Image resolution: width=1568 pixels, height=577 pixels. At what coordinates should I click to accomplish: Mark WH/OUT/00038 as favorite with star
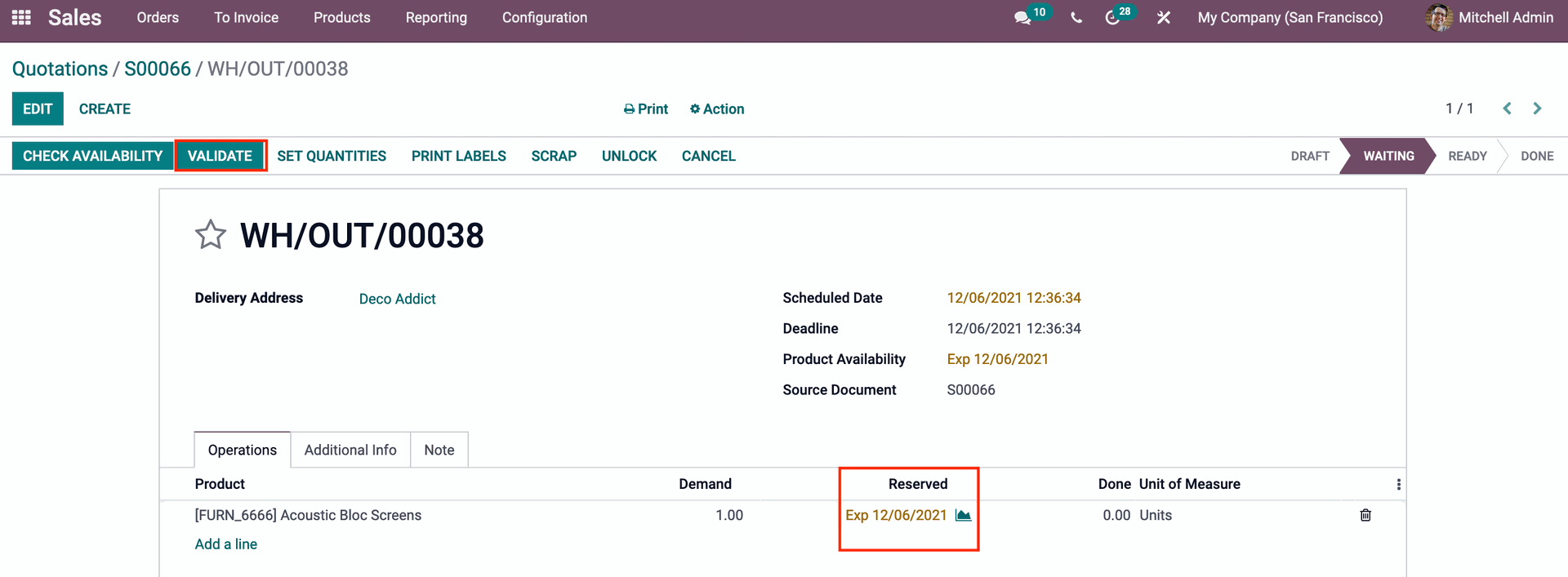coord(211,235)
